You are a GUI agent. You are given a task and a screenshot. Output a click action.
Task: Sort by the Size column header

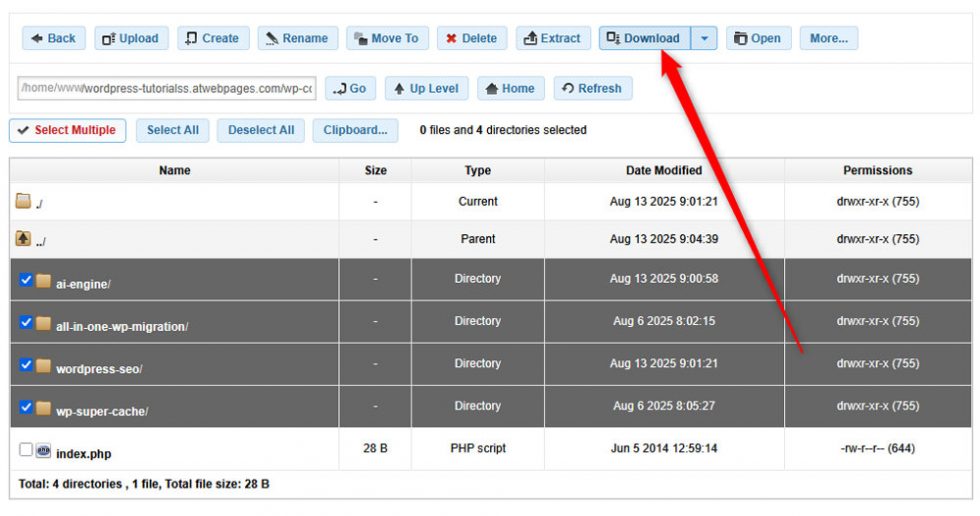pyautogui.click(x=375, y=171)
